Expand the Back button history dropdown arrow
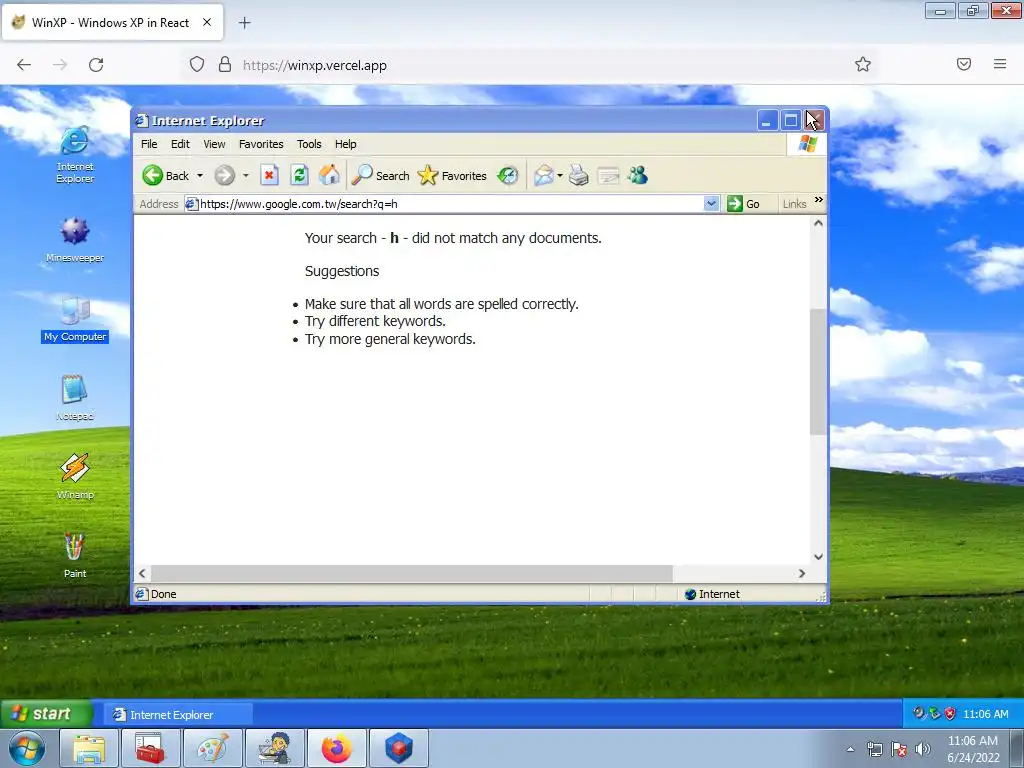This screenshot has width=1024, height=768. 200,176
